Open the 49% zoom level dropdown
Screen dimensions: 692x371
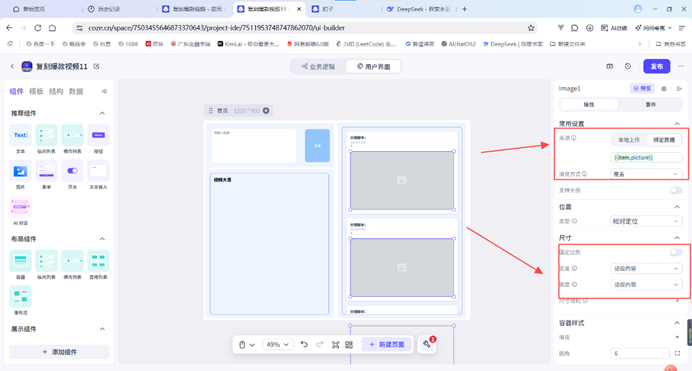coord(278,345)
